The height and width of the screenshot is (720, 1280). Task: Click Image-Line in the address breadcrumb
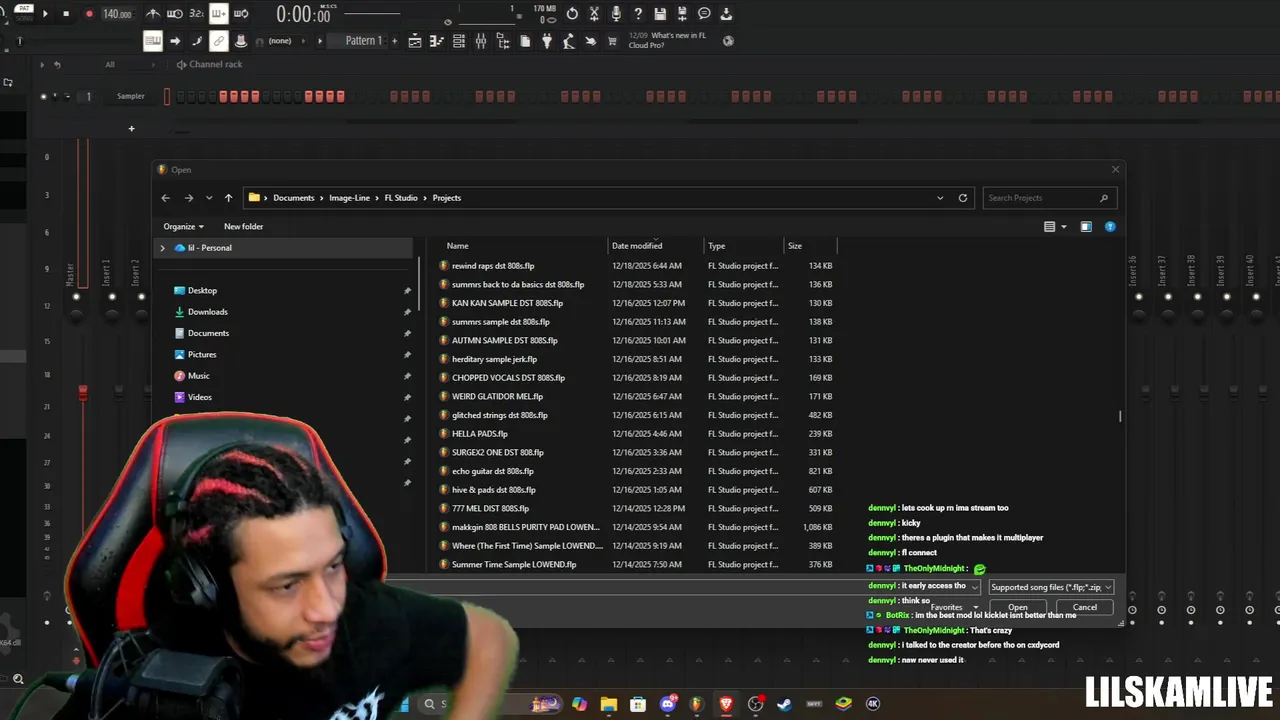pyautogui.click(x=350, y=198)
